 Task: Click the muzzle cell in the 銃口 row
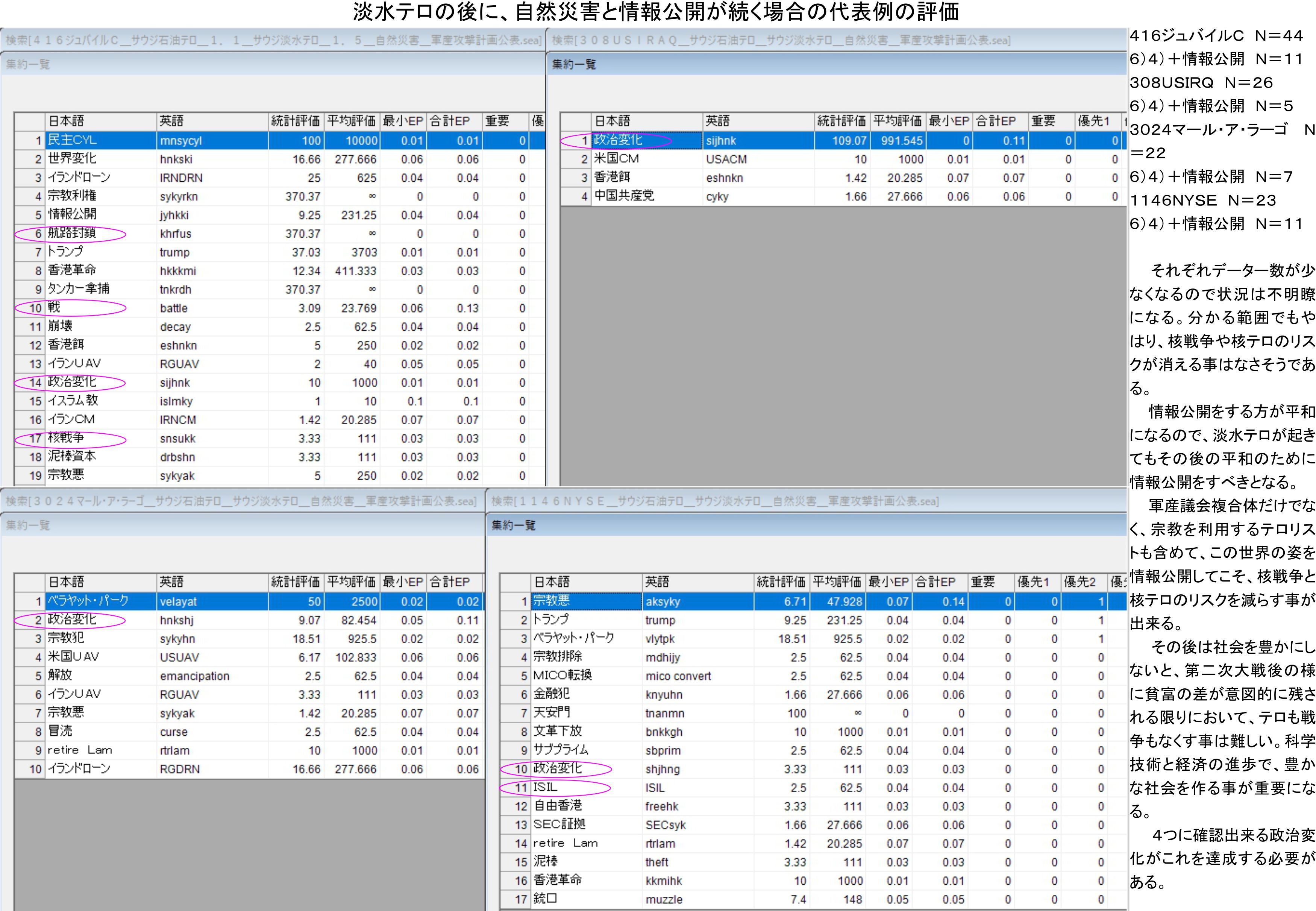[663, 900]
